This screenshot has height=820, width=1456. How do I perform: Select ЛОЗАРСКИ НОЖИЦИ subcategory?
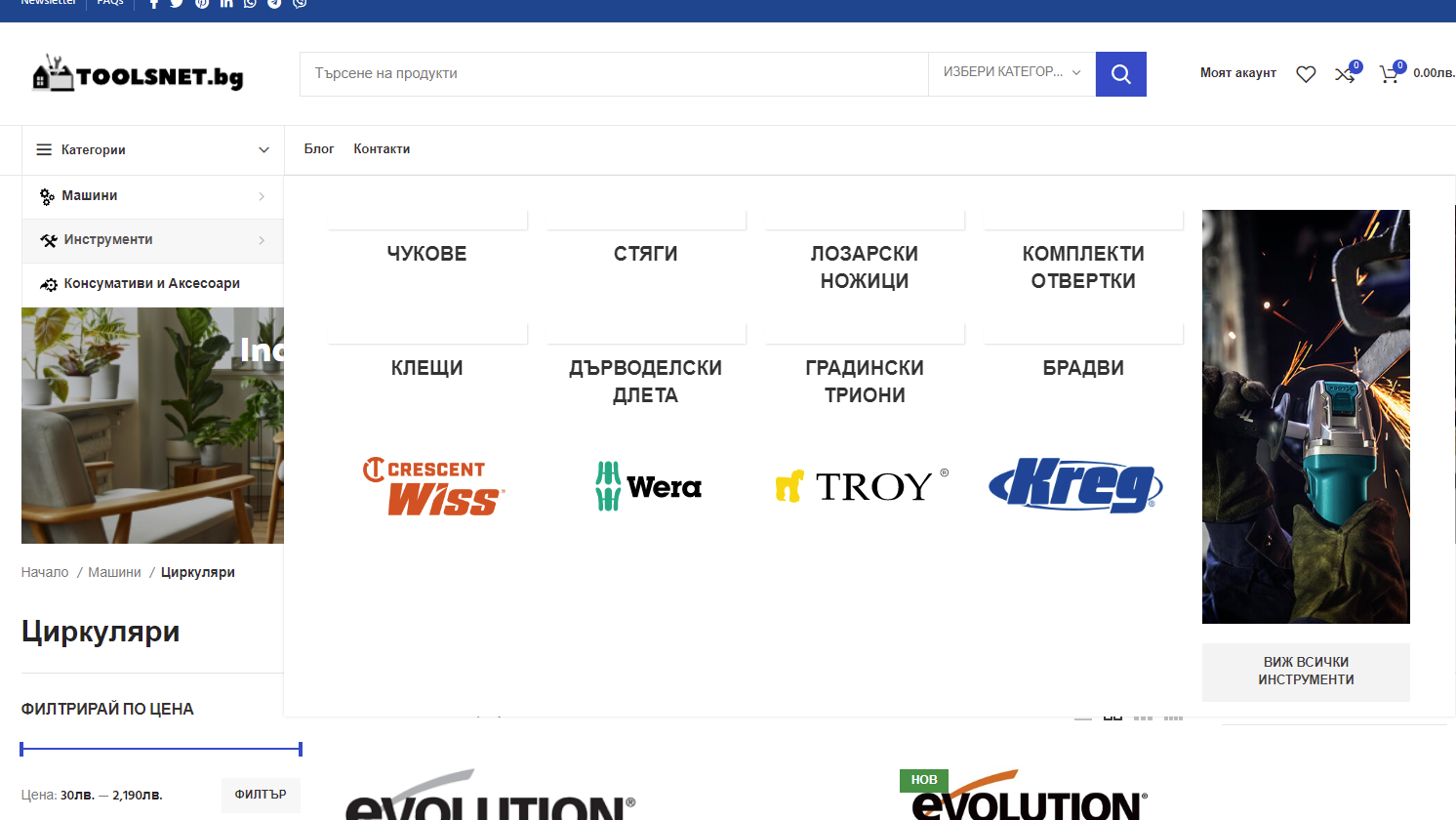pos(865,267)
